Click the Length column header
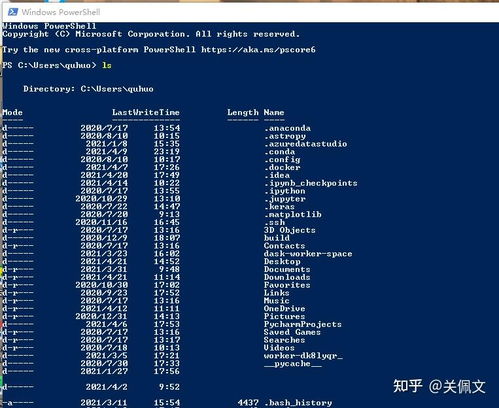 [243, 112]
